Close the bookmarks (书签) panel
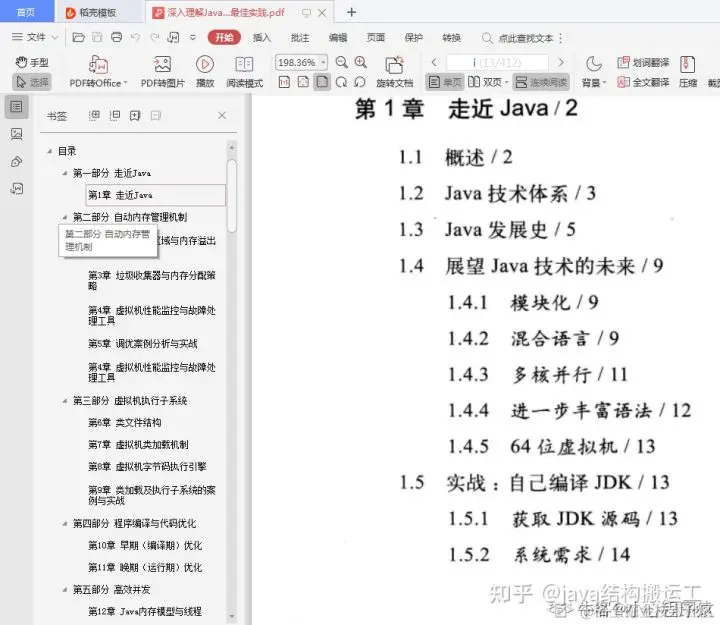The width and height of the screenshot is (720, 625). [x=222, y=115]
